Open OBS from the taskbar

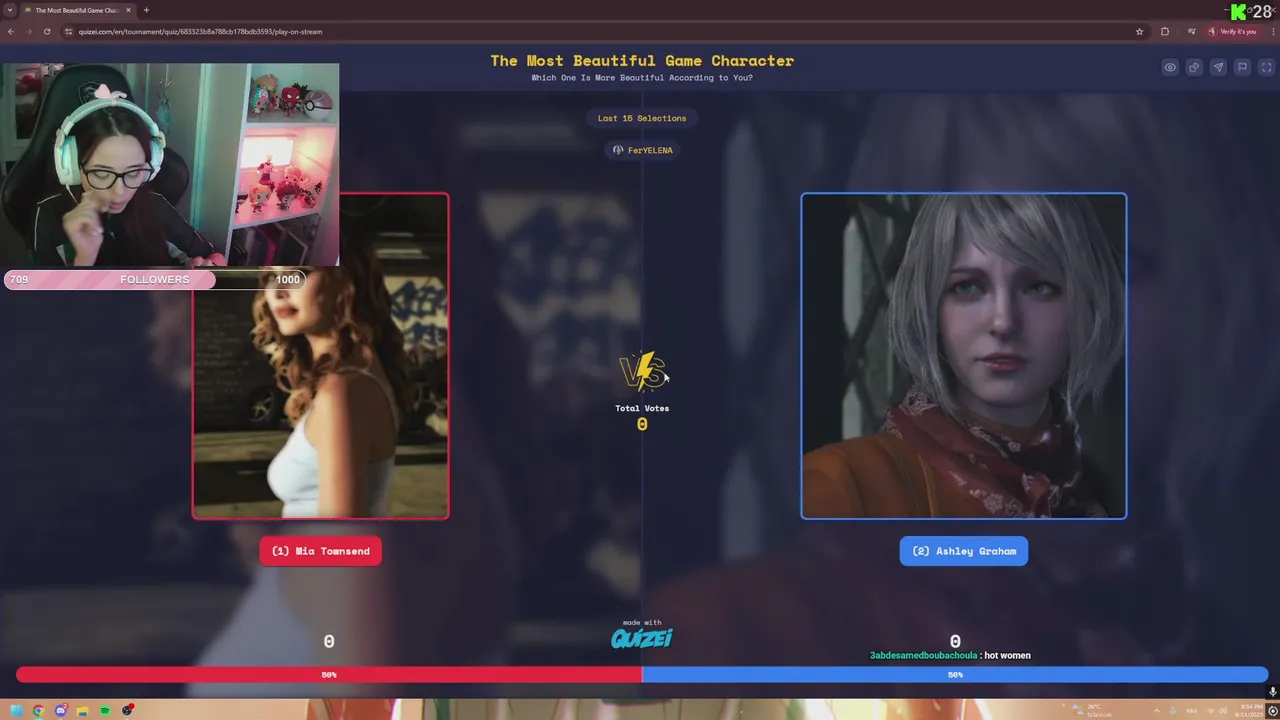coord(128,711)
